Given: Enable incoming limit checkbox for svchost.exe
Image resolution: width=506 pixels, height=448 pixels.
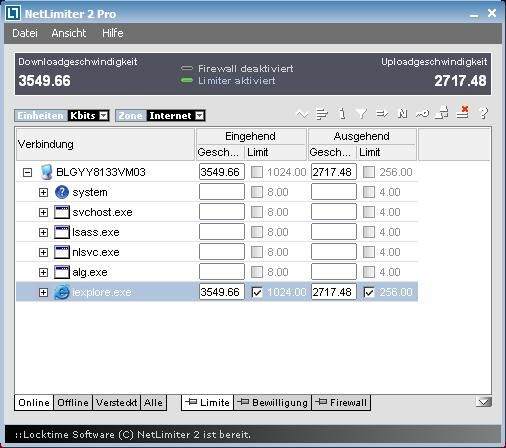Looking at the screenshot, I should click(x=257, y=212).
